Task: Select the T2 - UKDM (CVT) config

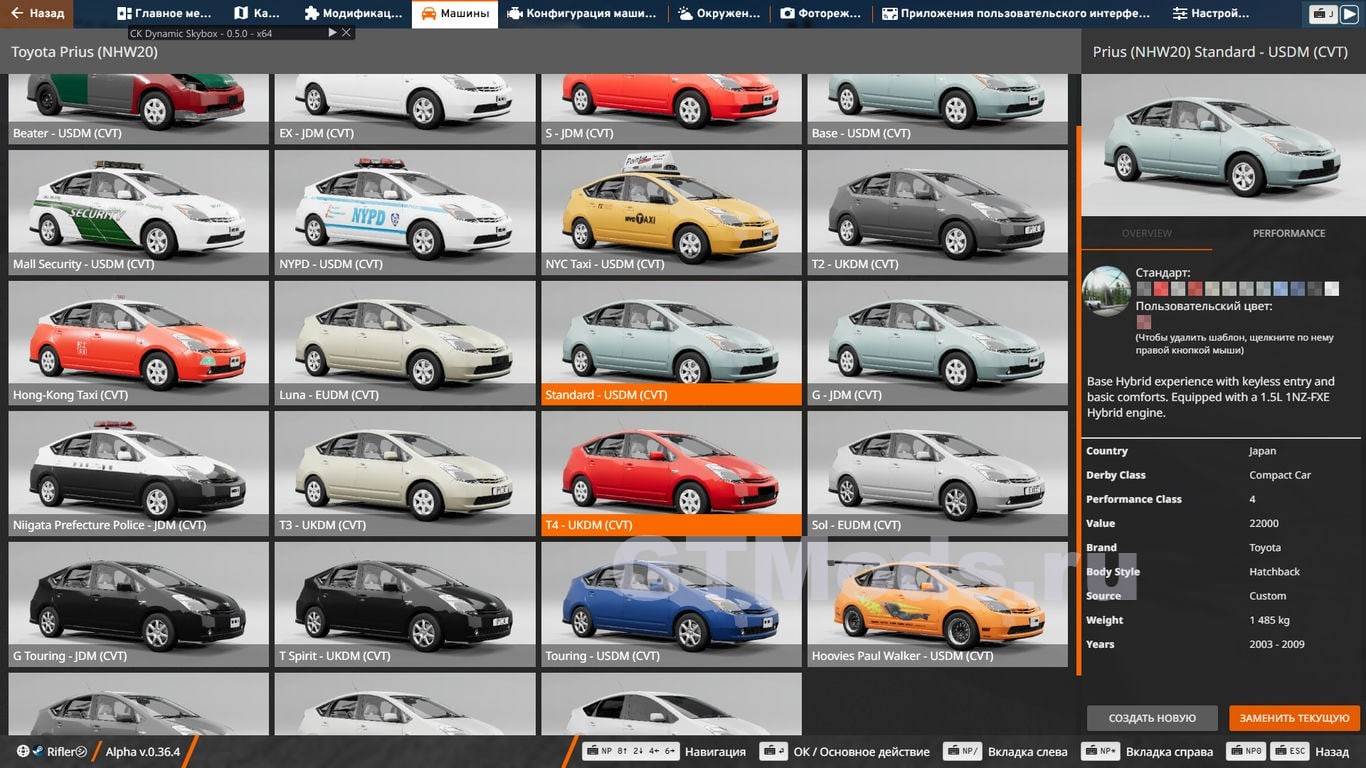Action: click(938, 213)
